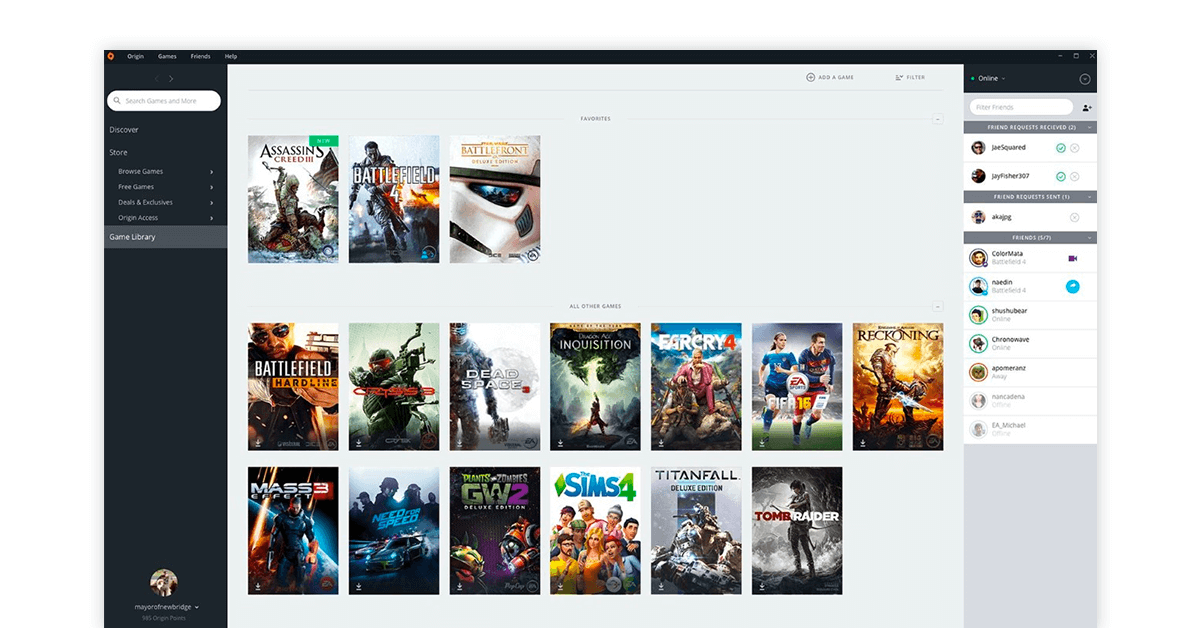
Task: Decline JayFisher307's friend request
Action: pos(1075,176)
